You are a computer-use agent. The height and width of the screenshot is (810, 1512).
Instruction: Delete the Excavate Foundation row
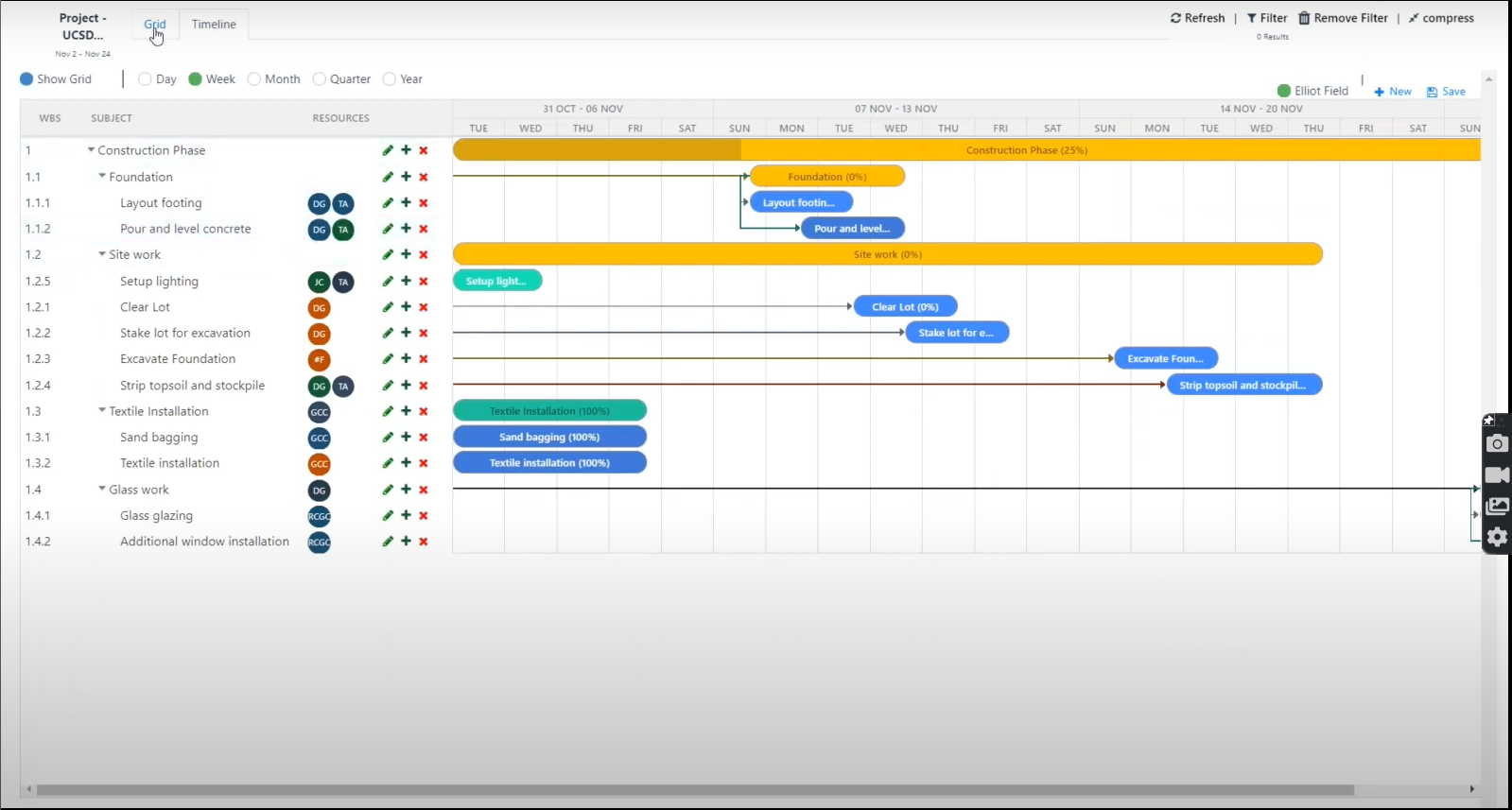click(x=424, y=359)
